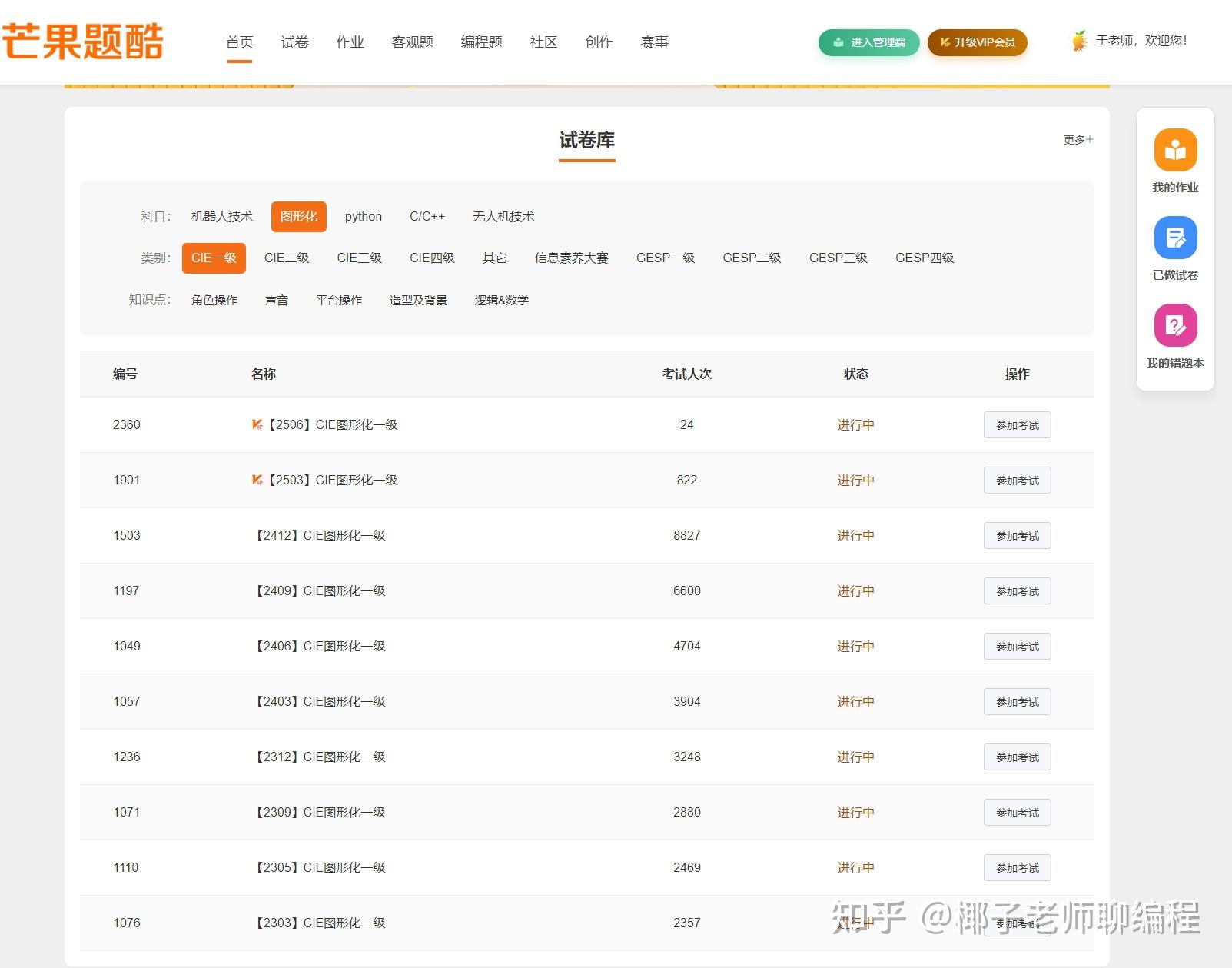Click 参加考试 for exam 2360

(x=1017, y=424)
